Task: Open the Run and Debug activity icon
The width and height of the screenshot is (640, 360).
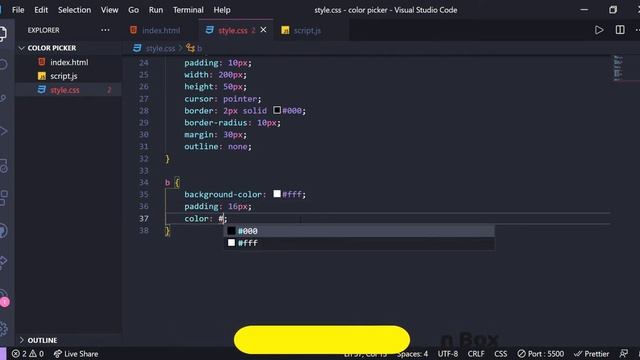Action: tap(3, 131)
